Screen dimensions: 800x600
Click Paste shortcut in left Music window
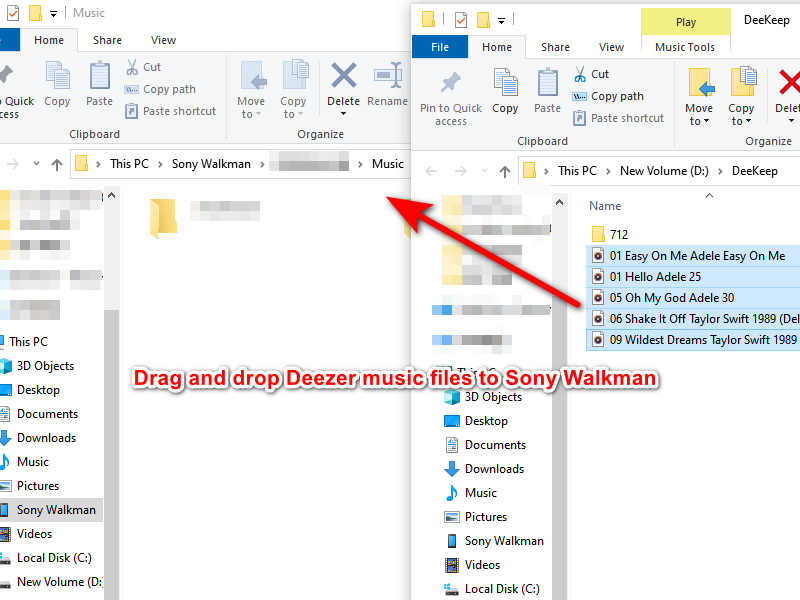click(x=171, y=111)
